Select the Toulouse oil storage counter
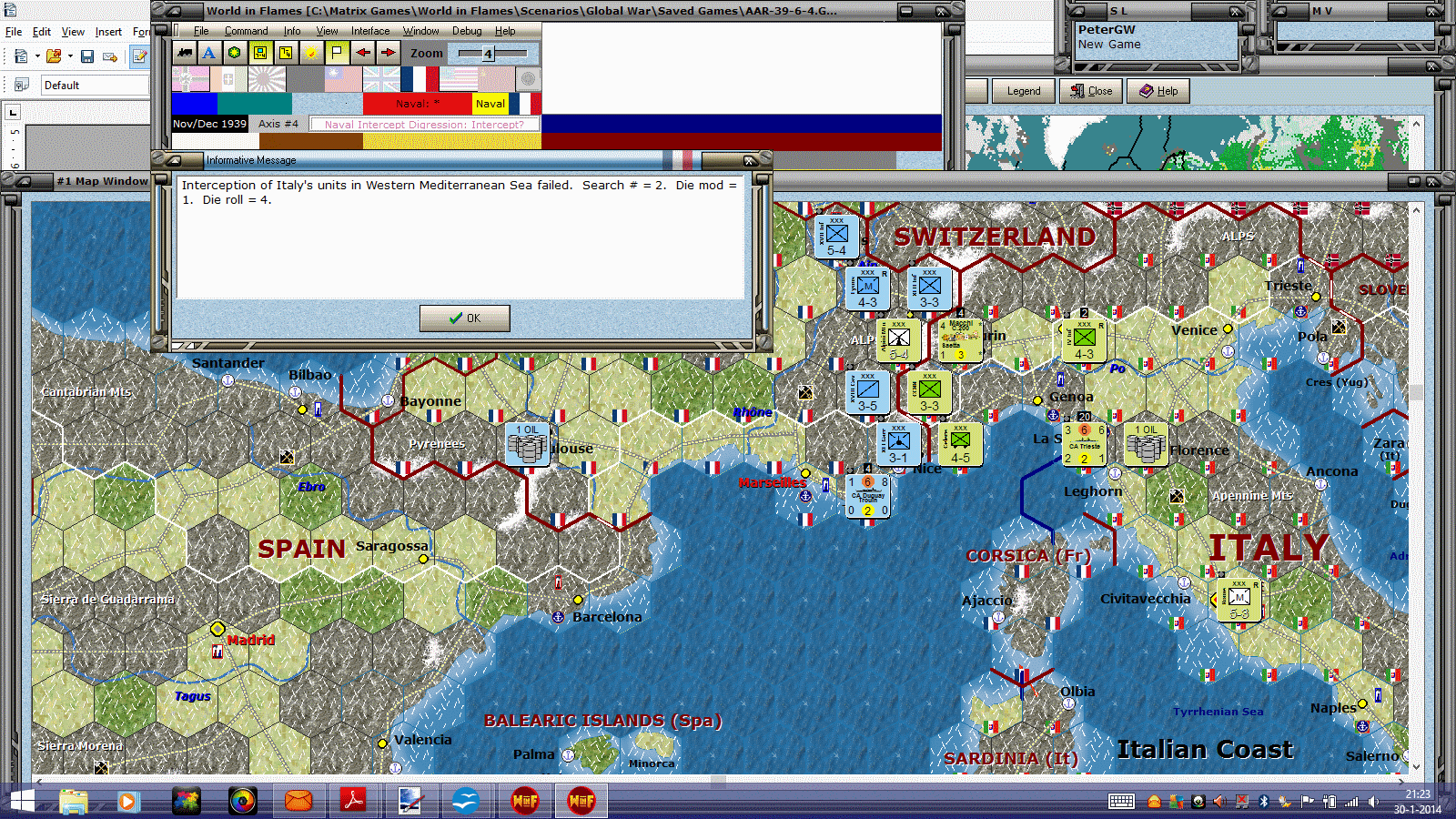This screenshot has width=1456, height=819. click(x=527, y=444)
